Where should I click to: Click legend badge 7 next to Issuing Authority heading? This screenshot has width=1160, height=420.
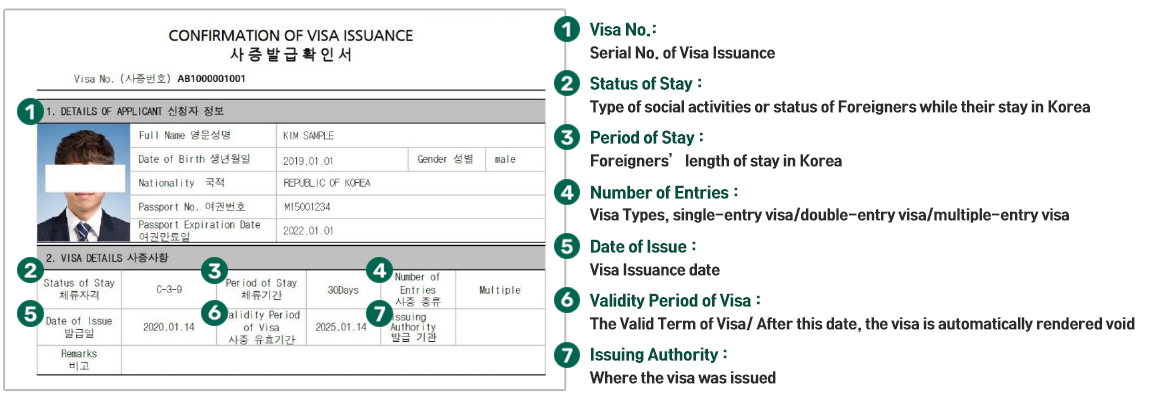tap(567, 355)
